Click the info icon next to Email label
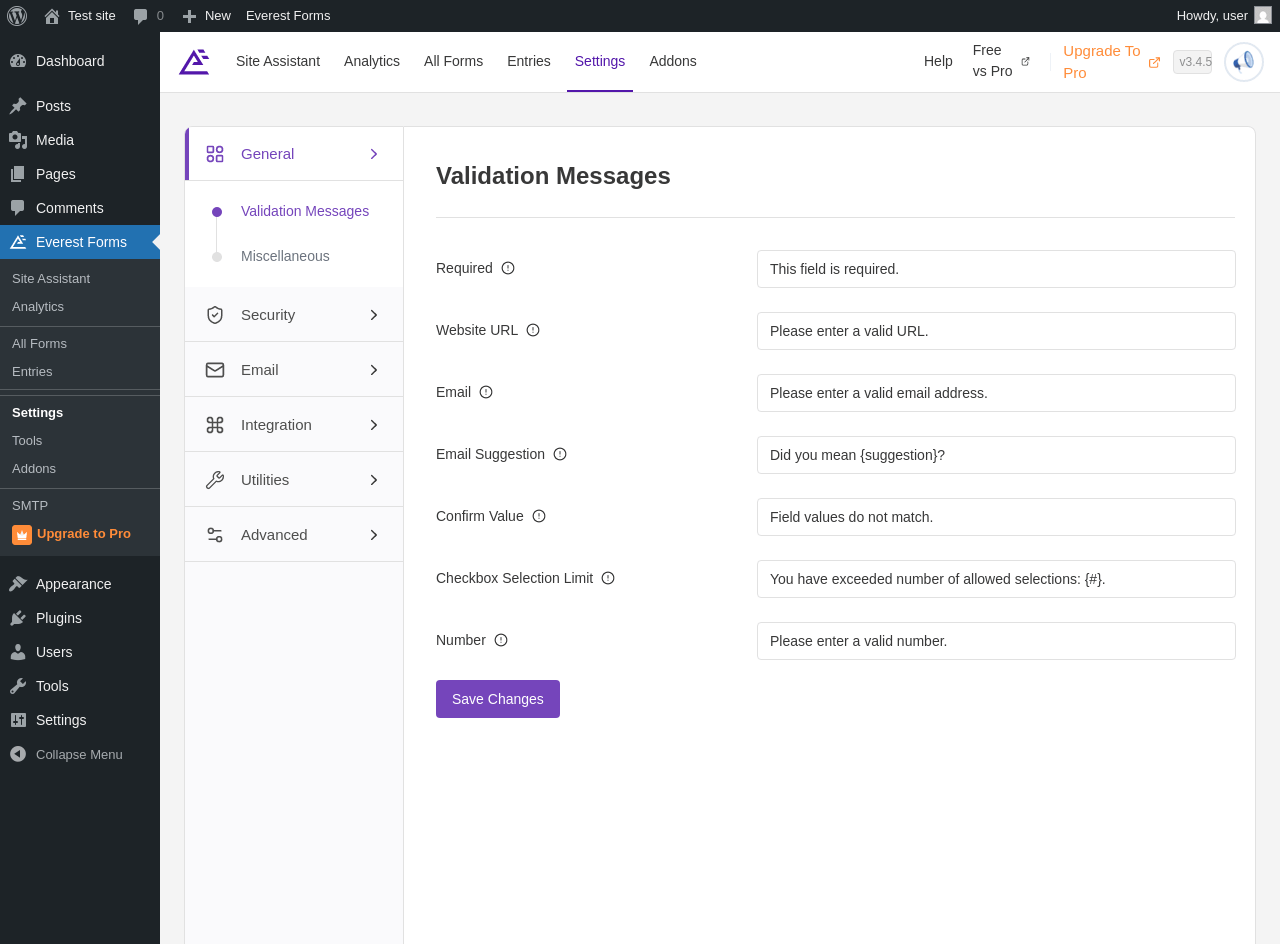Viewport: 1280px width, 944px height. pos(486,392)
